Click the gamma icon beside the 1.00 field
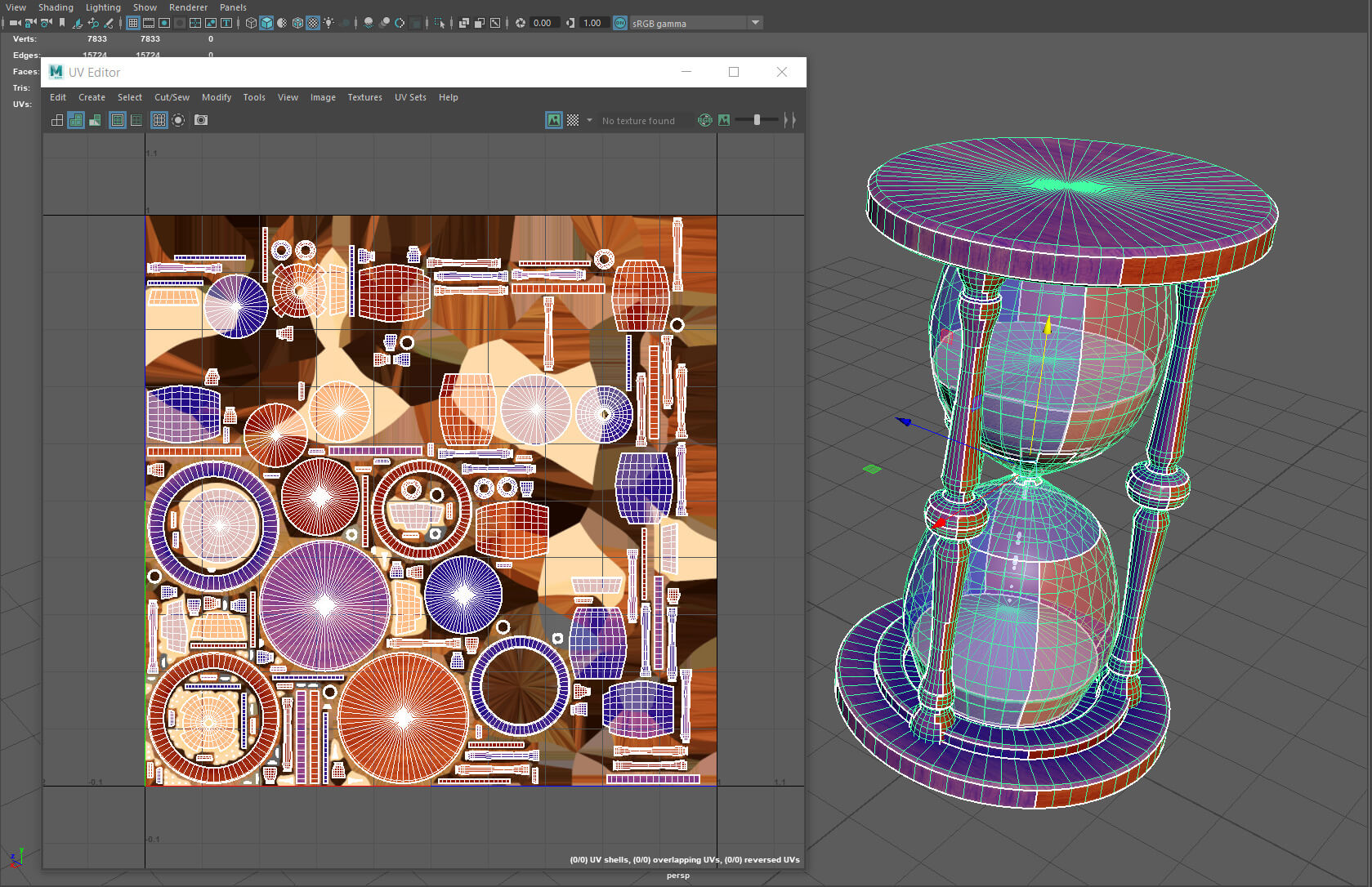 570,23
